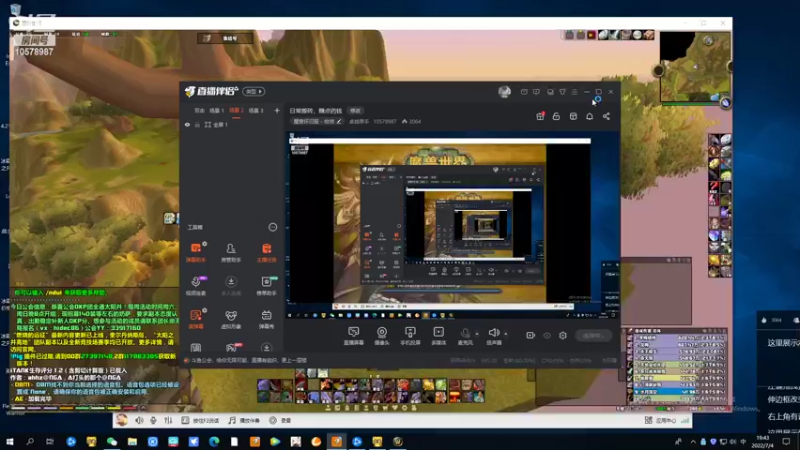800x450 pixels.
Task: Toggle the room lock icon beside the gift box
Action: tap(556, 116)
